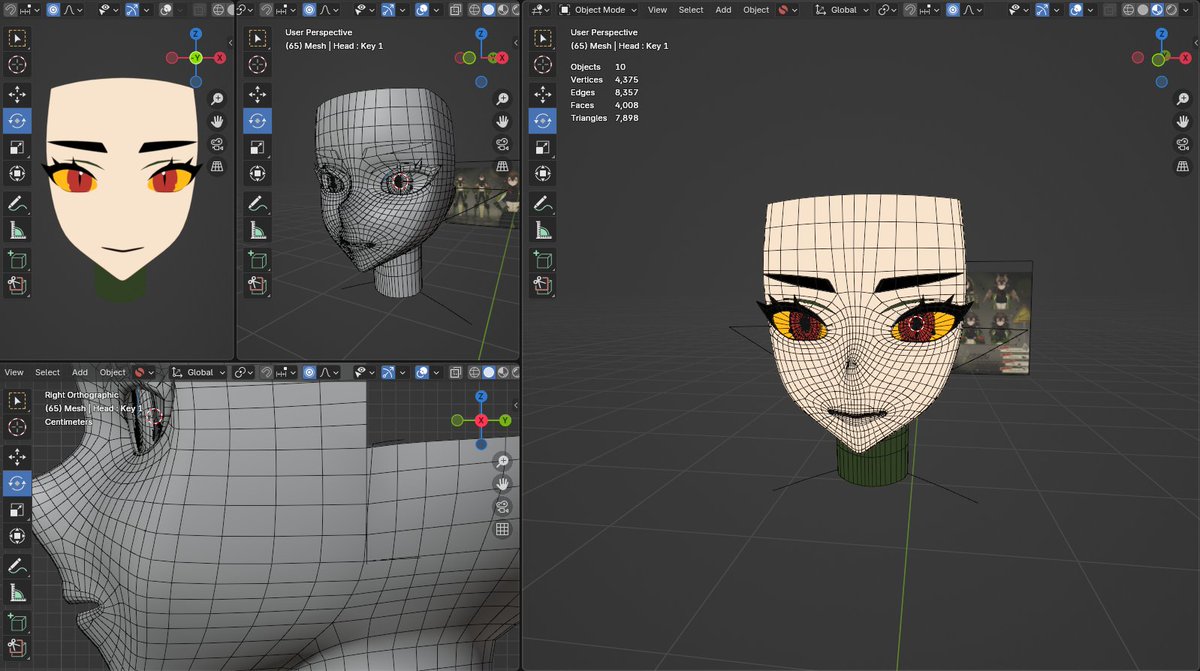Select the Transform tool in the flat front-face viewport
Image resolution: width=1200 pixels, height=671 pixels.
pyautogui.click(x=17, y=173)
